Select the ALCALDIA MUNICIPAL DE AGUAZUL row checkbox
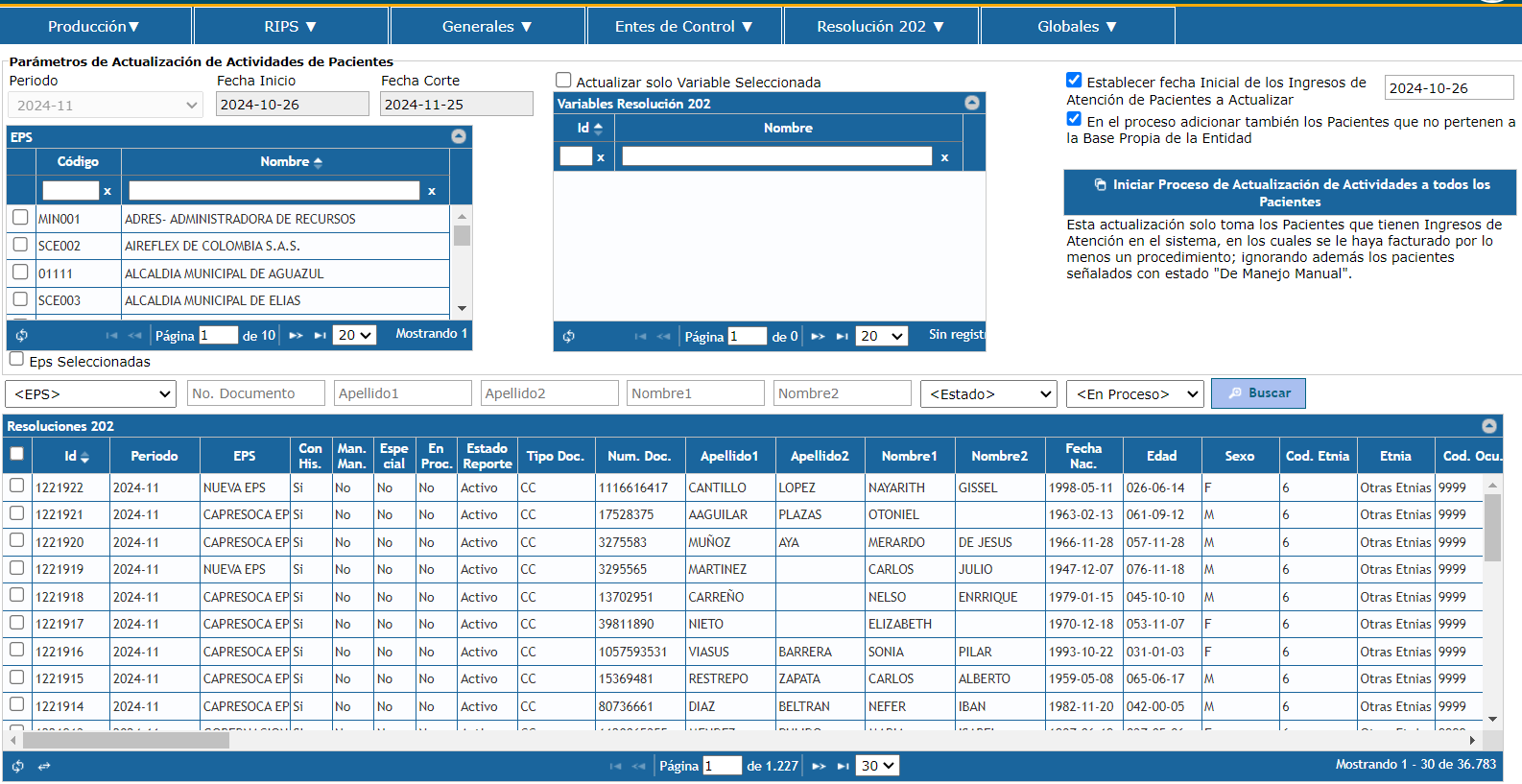Screen dimensions: 1522x784 [x=20, y=273]
